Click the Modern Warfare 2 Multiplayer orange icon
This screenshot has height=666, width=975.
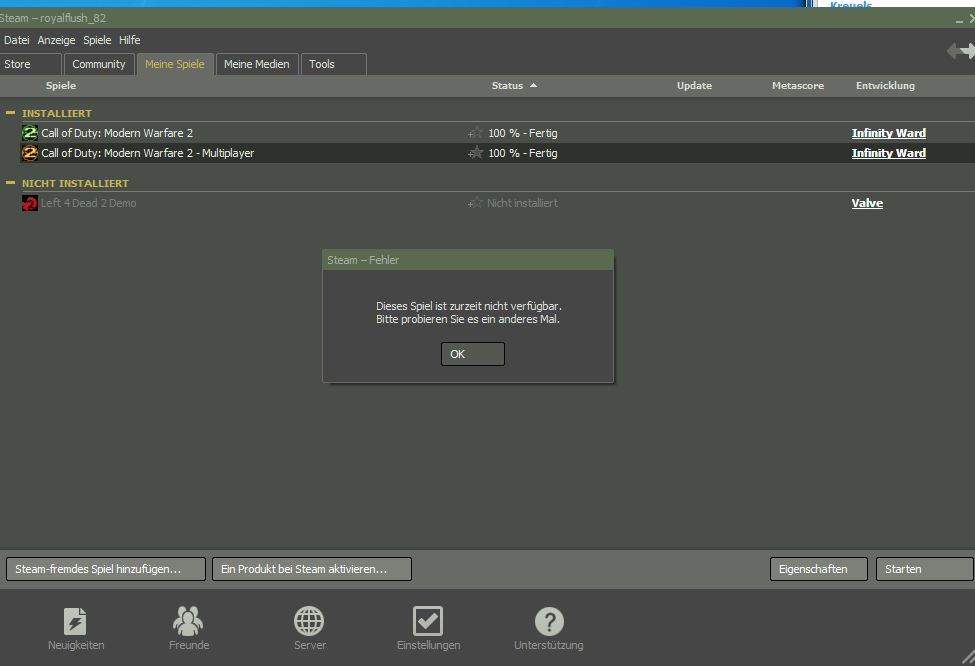pyautogui.click(x=30, y=153)
